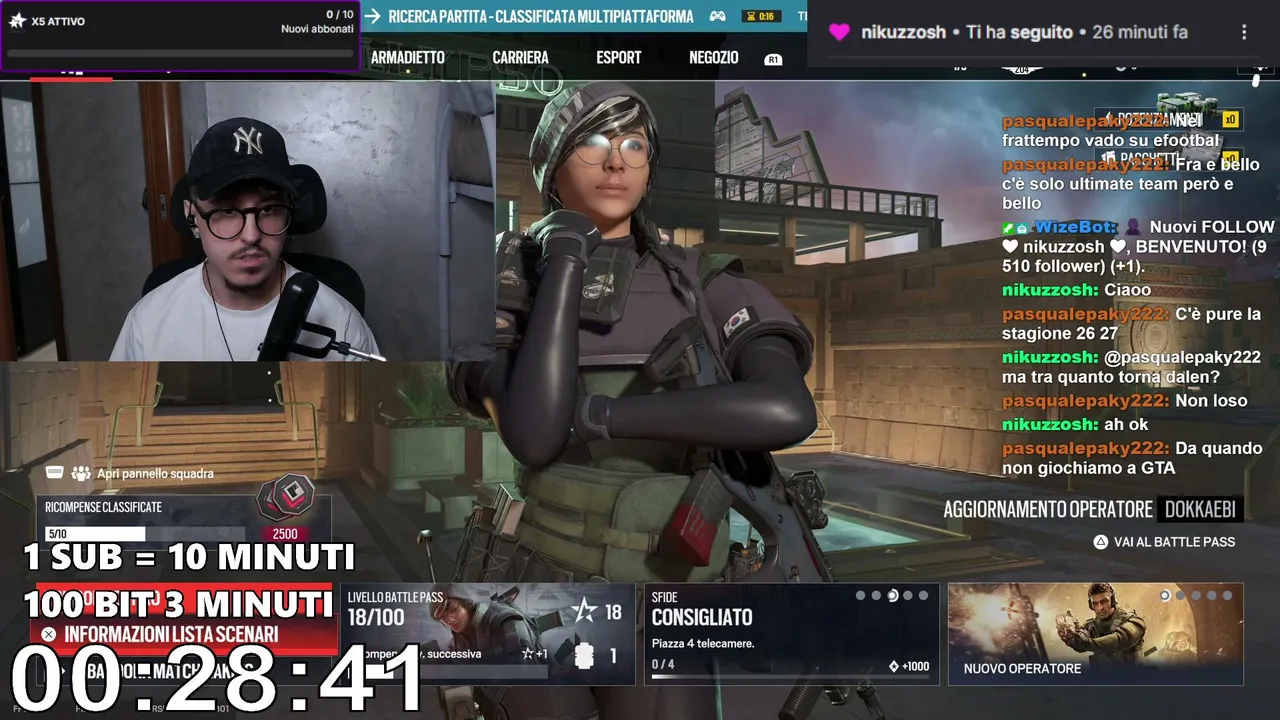Click the WizeBot badge icons in chat
The width and height of the screenshot is (1280, 720).
pyautogui.click(x=1016, y=228)
